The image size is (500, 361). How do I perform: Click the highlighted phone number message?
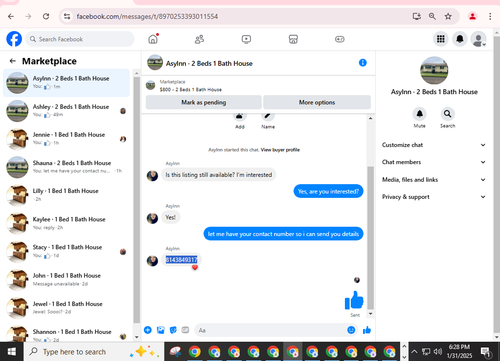point(181,260)
